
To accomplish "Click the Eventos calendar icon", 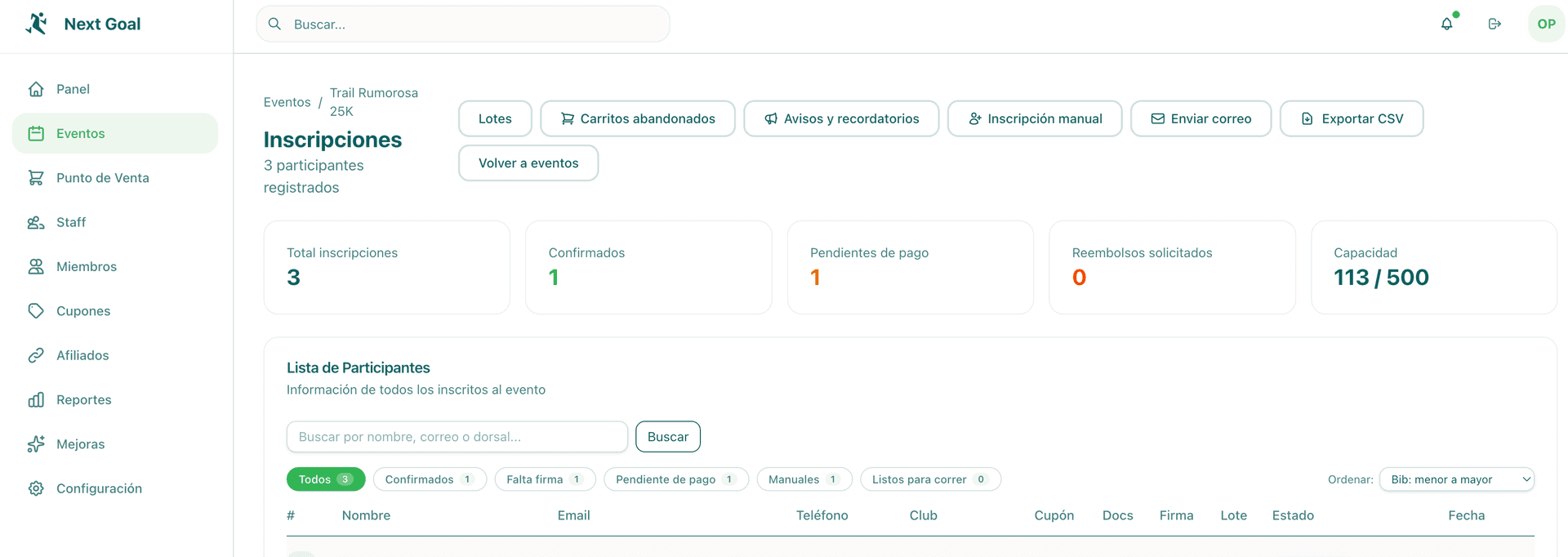I will coord(36,133).
